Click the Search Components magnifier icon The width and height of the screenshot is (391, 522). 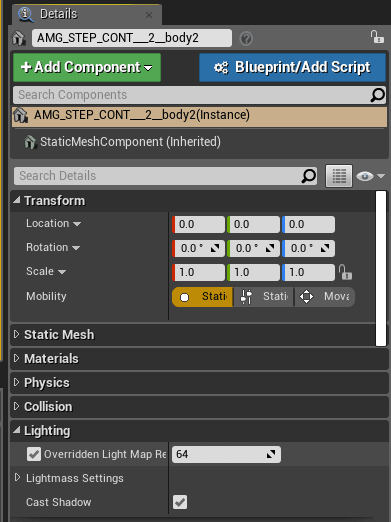click(378, 95)
